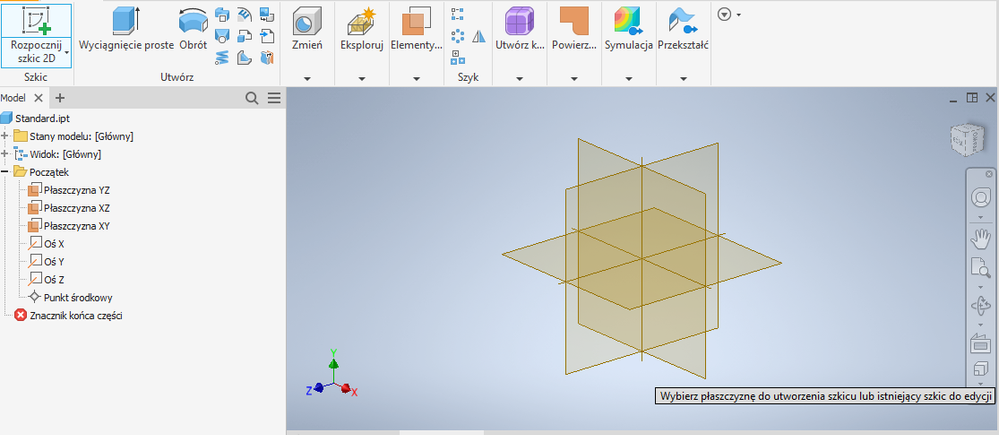The width and height of the screenshot is (999, 435).
Task: Expand the Przekształć panel dropdown arrow
Action: pos(683,79)
